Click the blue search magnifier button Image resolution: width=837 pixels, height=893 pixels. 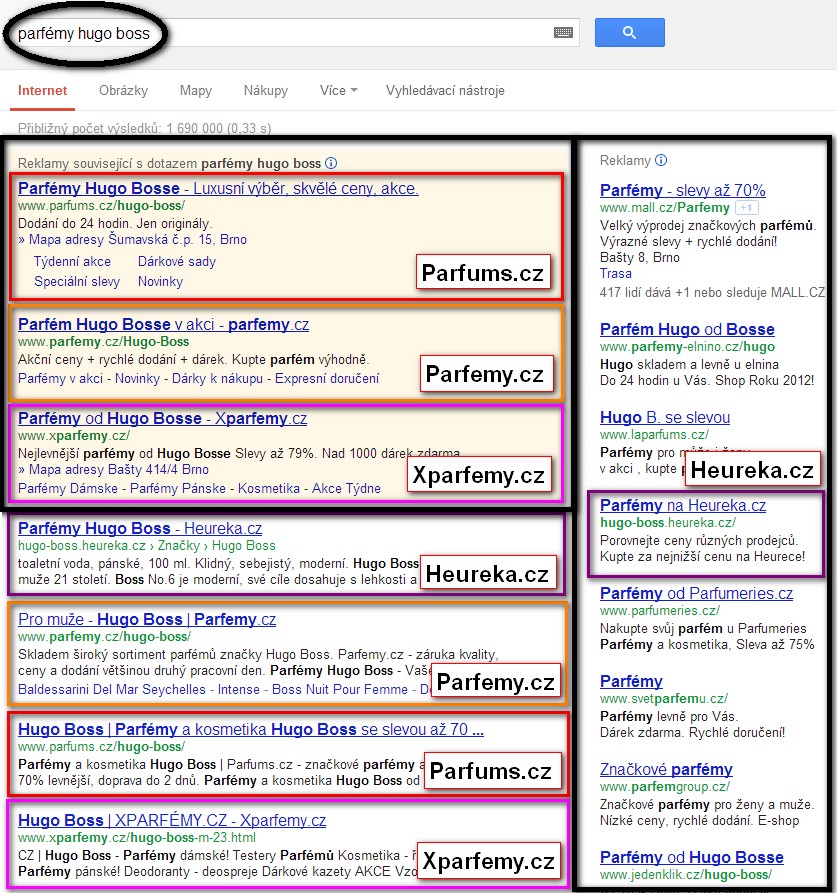(629, 32)
